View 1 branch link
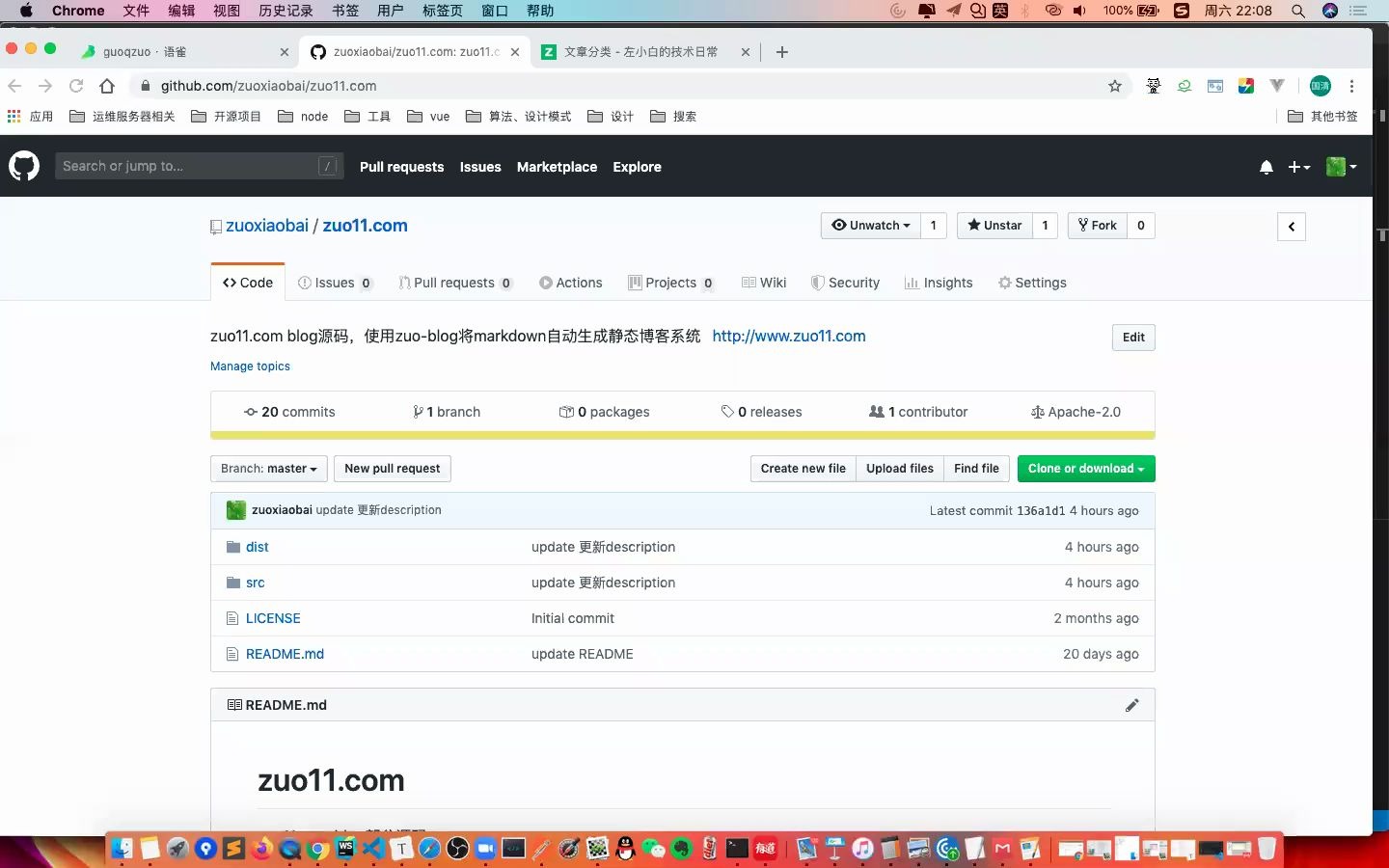Image resolution: width=1389 pixels, height=868 pixels. coord(447,412)
